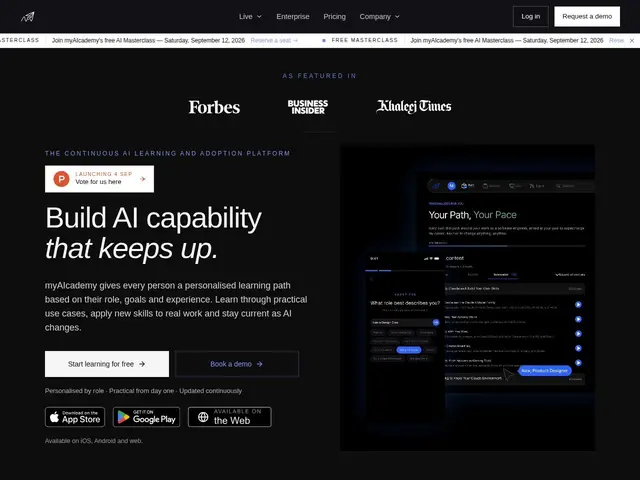The image size is (640, 480).
Task: Click the Ace, Product Designer label
Action: click(544, 371)
